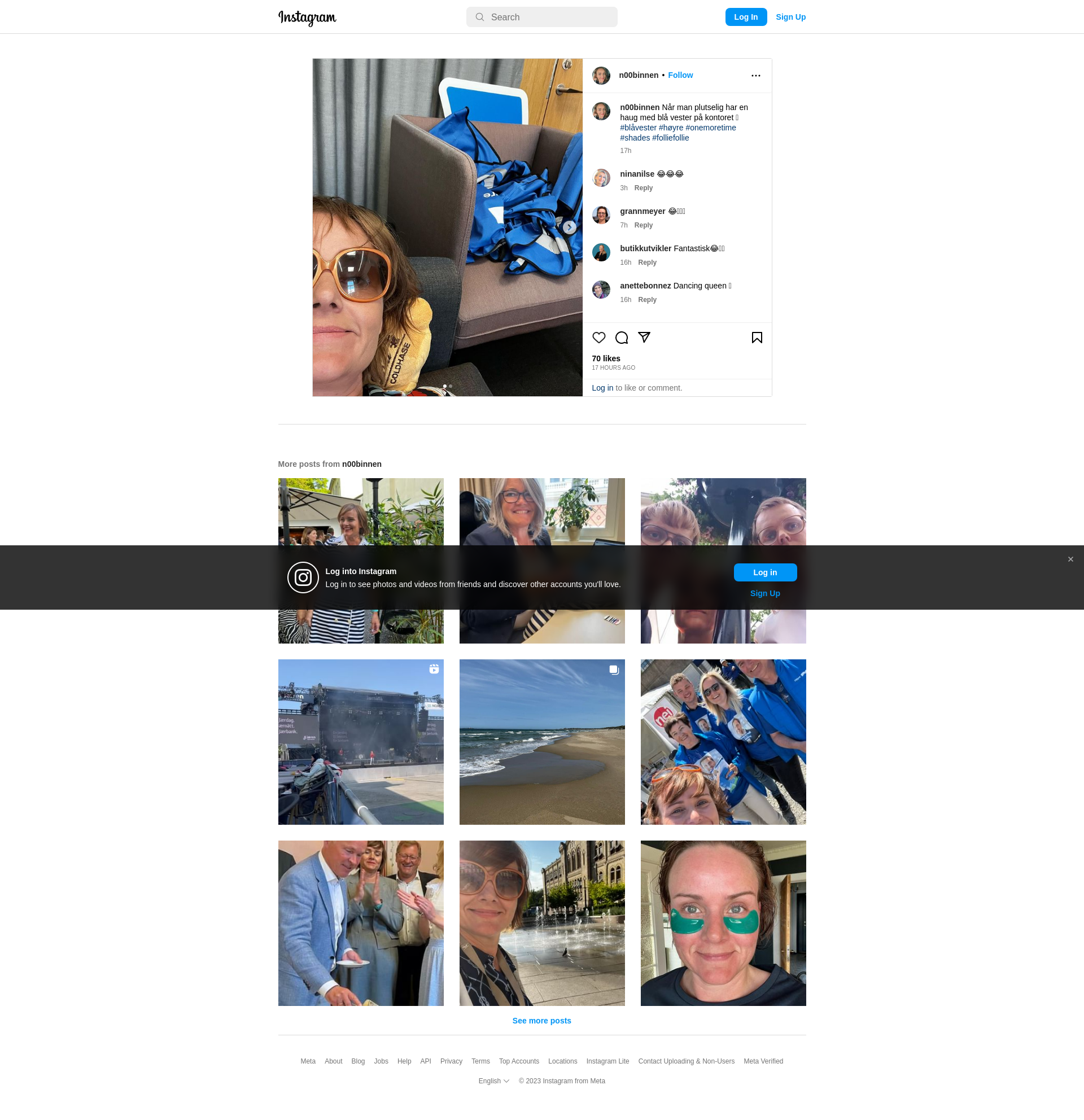
Task: Open n00binnen's profile picture in post header
Action: click(x=601, y=76)
